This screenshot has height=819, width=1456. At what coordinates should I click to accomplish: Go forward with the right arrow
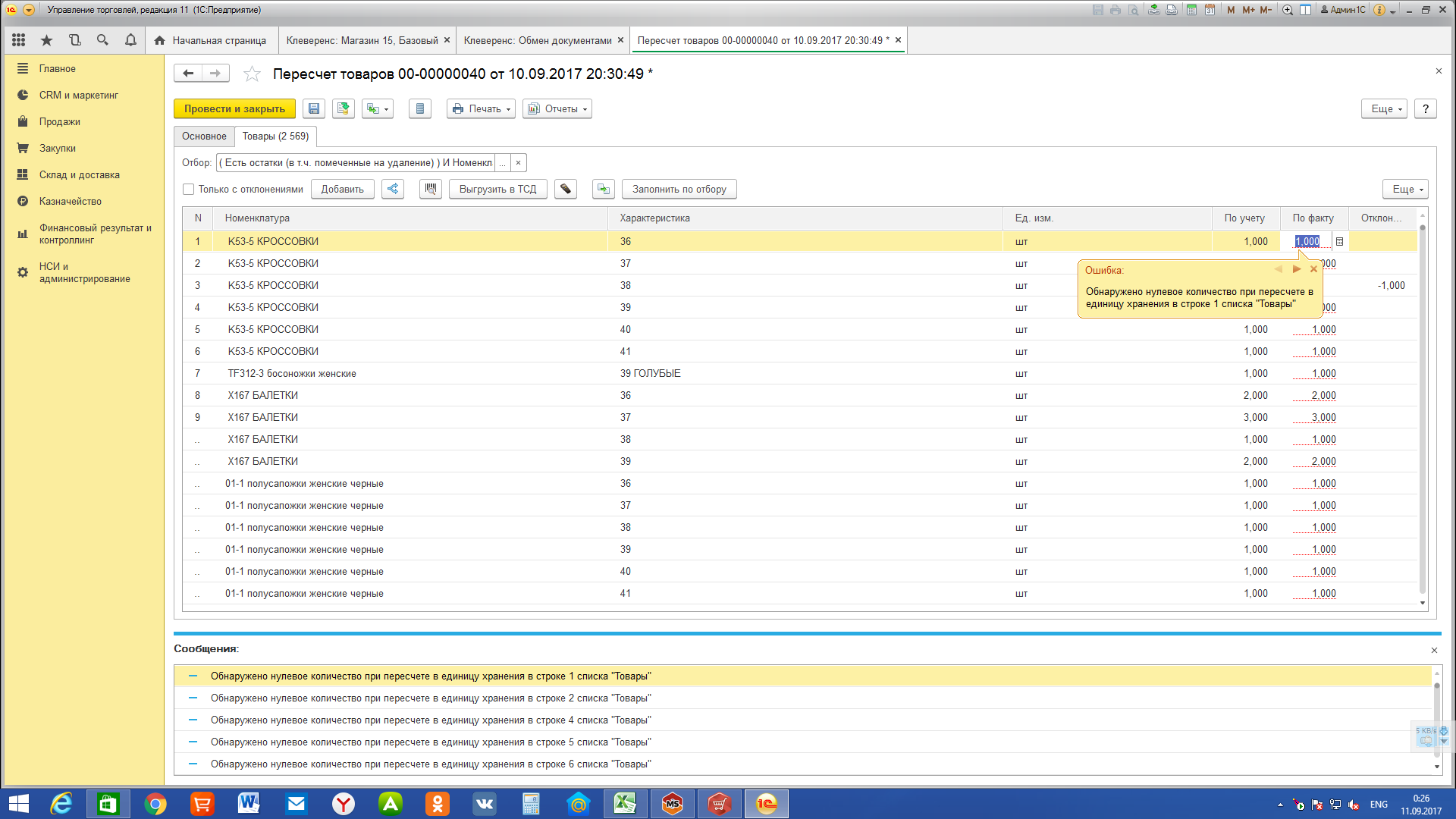[215, 74]
